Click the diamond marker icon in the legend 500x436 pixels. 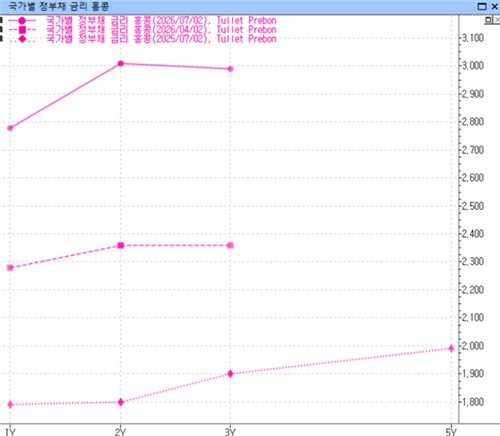[22, 39]
